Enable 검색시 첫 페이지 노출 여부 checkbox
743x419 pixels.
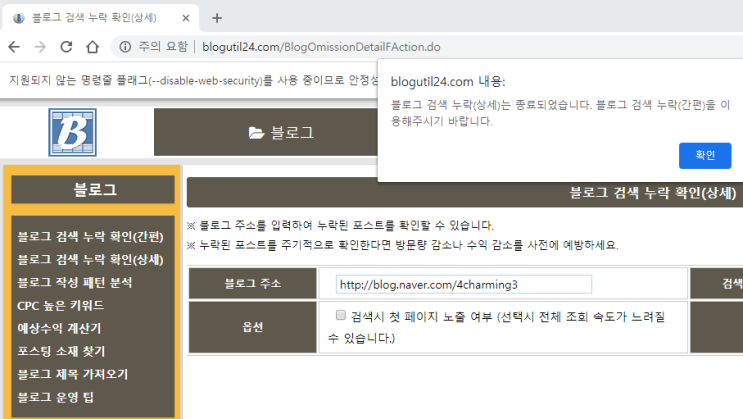coord(341,315)
